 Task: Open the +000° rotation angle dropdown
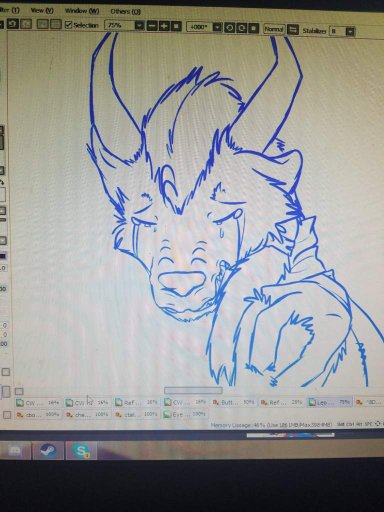coord(217,27)
